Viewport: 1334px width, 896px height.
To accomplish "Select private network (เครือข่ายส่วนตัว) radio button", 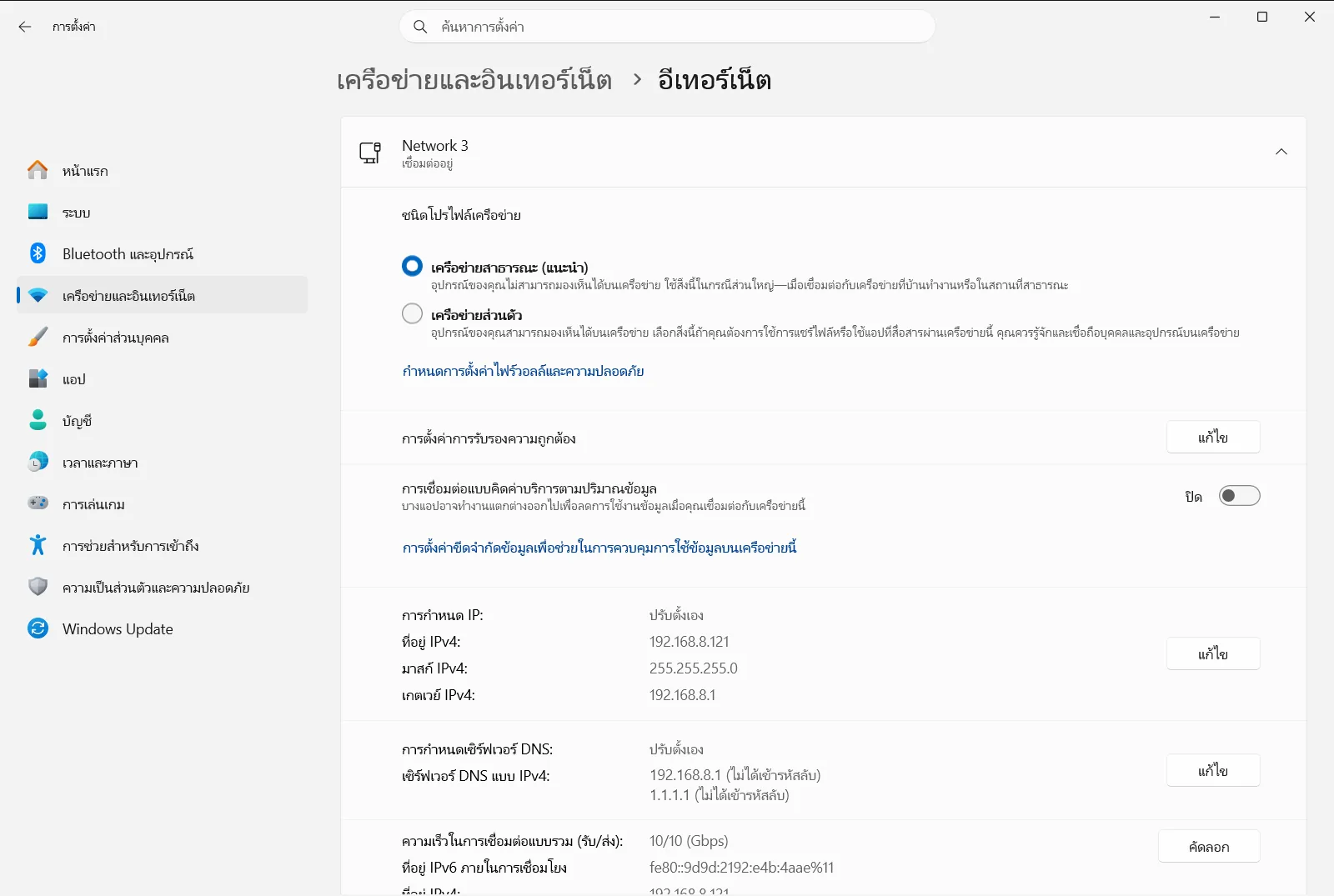I will (x=412, y=313).
